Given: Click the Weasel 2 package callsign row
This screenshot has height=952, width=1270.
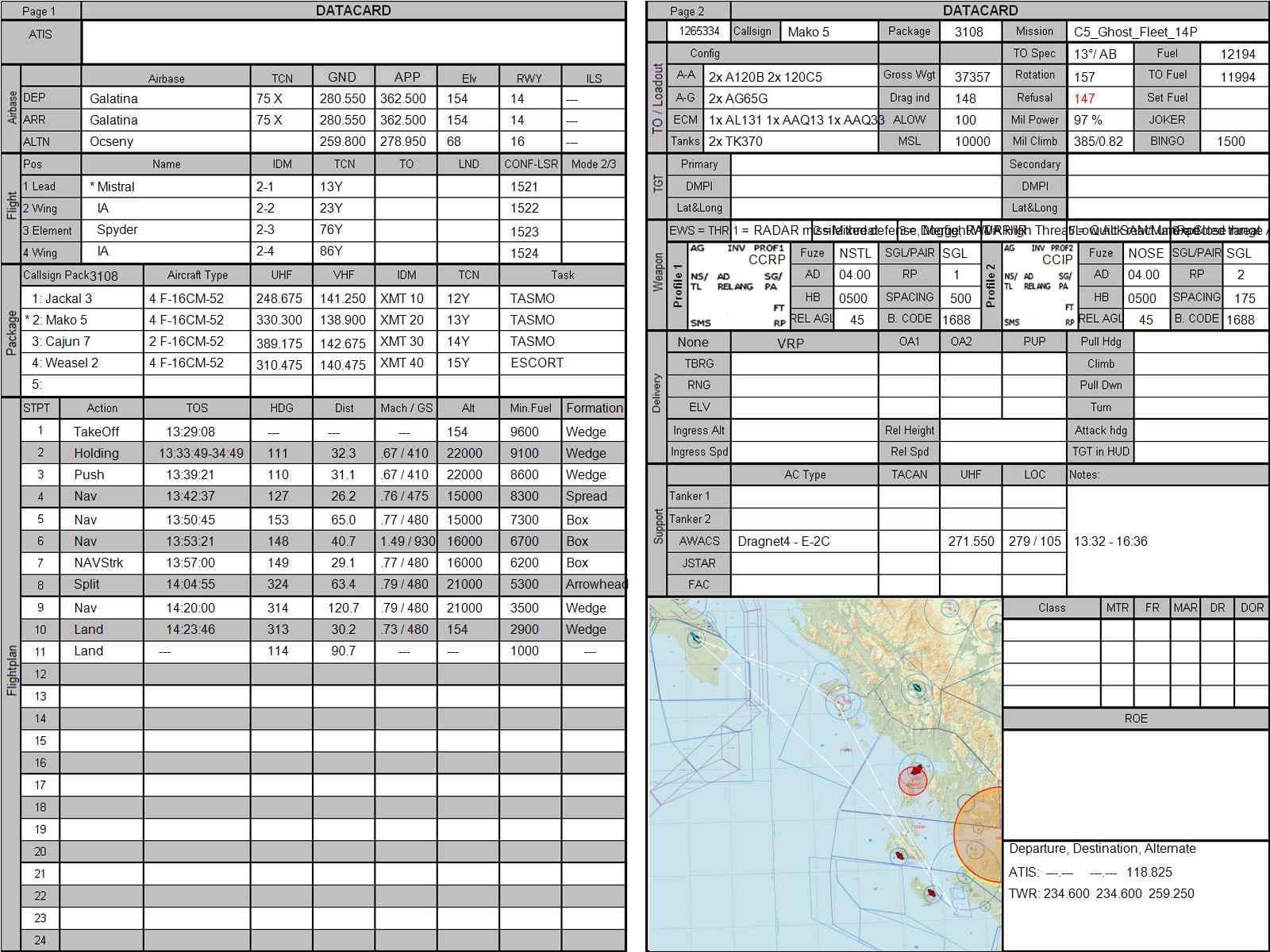Looking at the screenshot, I should coord(71,363).
